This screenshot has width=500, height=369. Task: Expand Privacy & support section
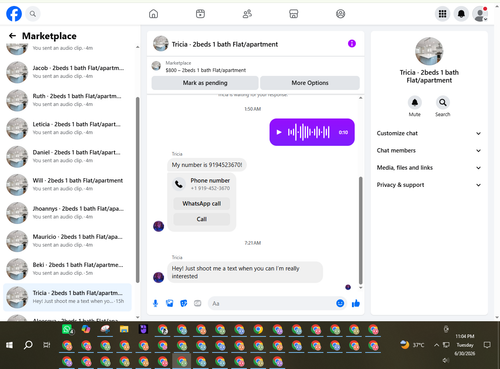pos(429,185)
